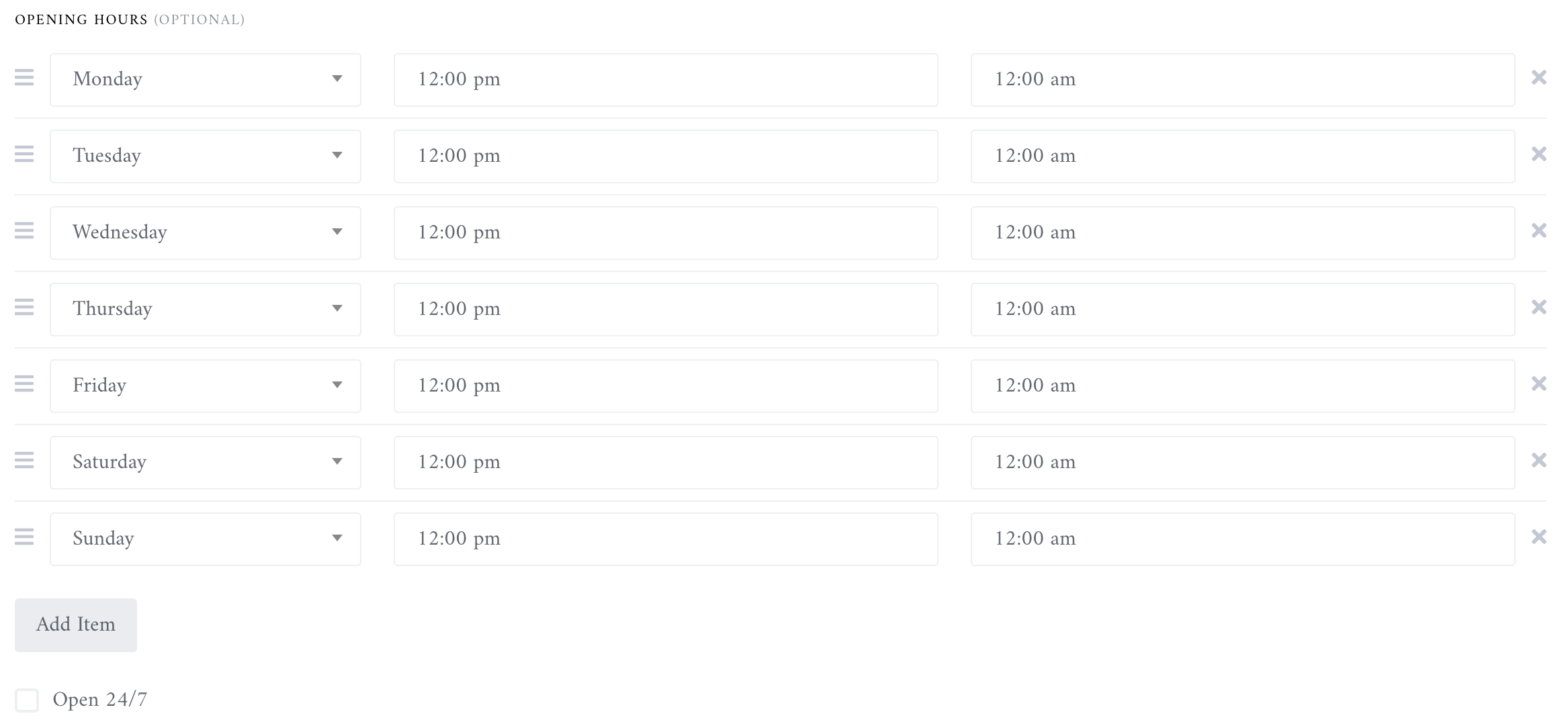Viewport: 1568px width, 728px height.
Task: Open the Monday day dropdown
Action: [x=206, y=80]
